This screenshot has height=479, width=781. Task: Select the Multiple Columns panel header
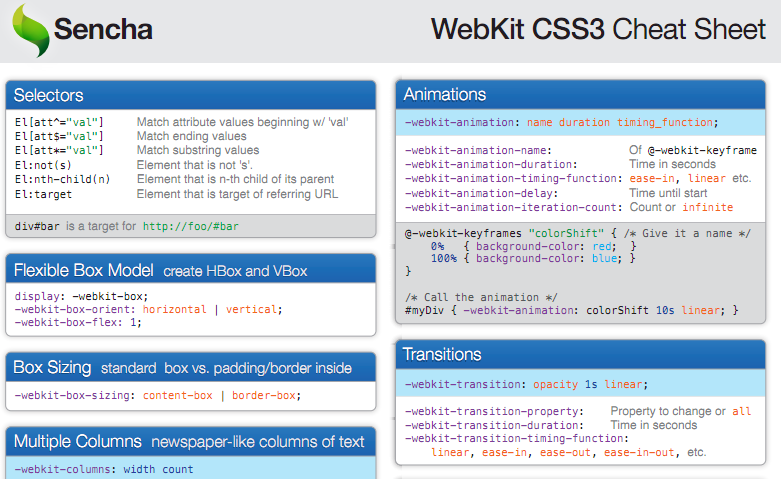coord(191,441)
